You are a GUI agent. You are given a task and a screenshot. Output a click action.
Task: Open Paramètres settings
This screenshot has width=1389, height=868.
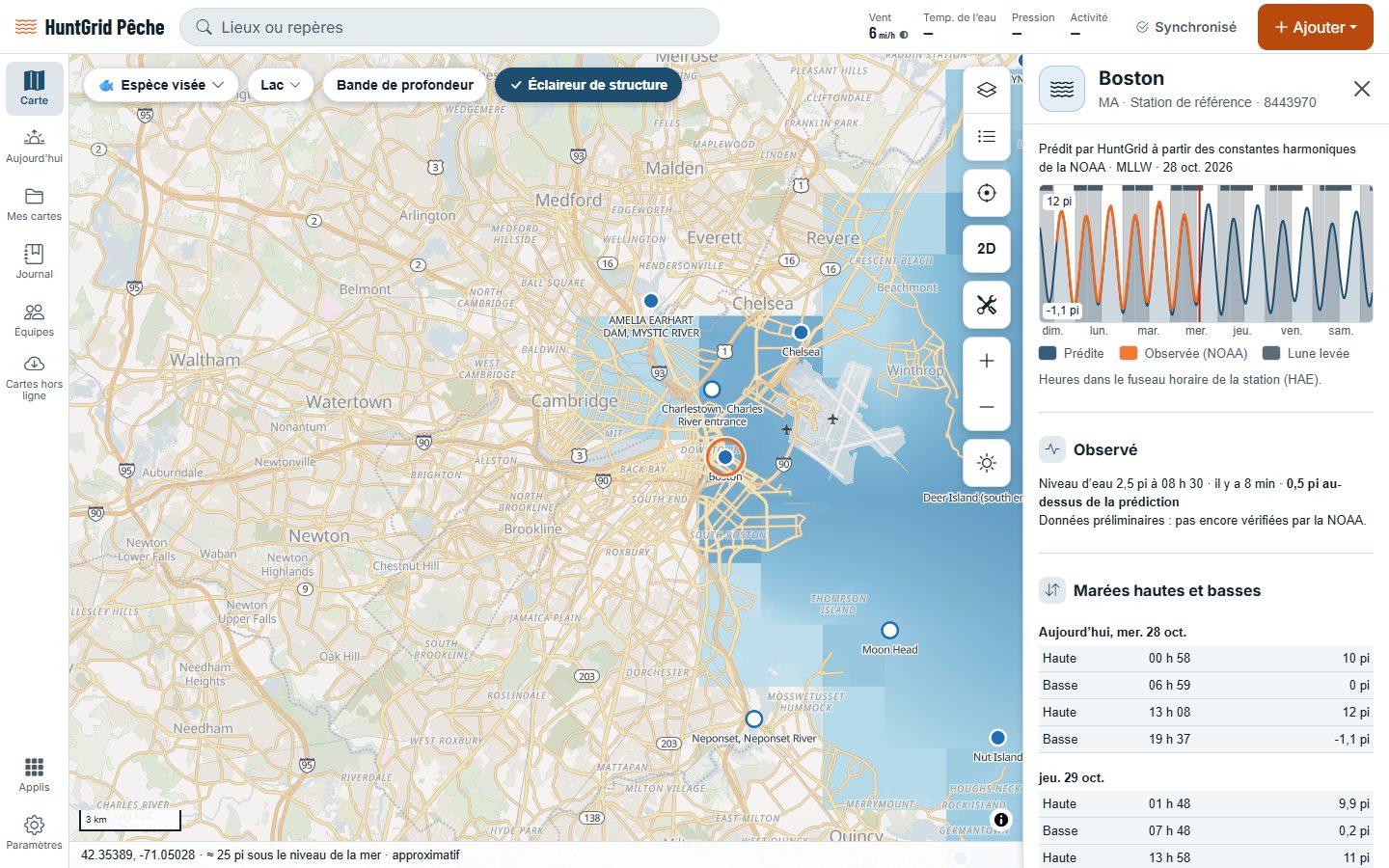tap(34, 833)
